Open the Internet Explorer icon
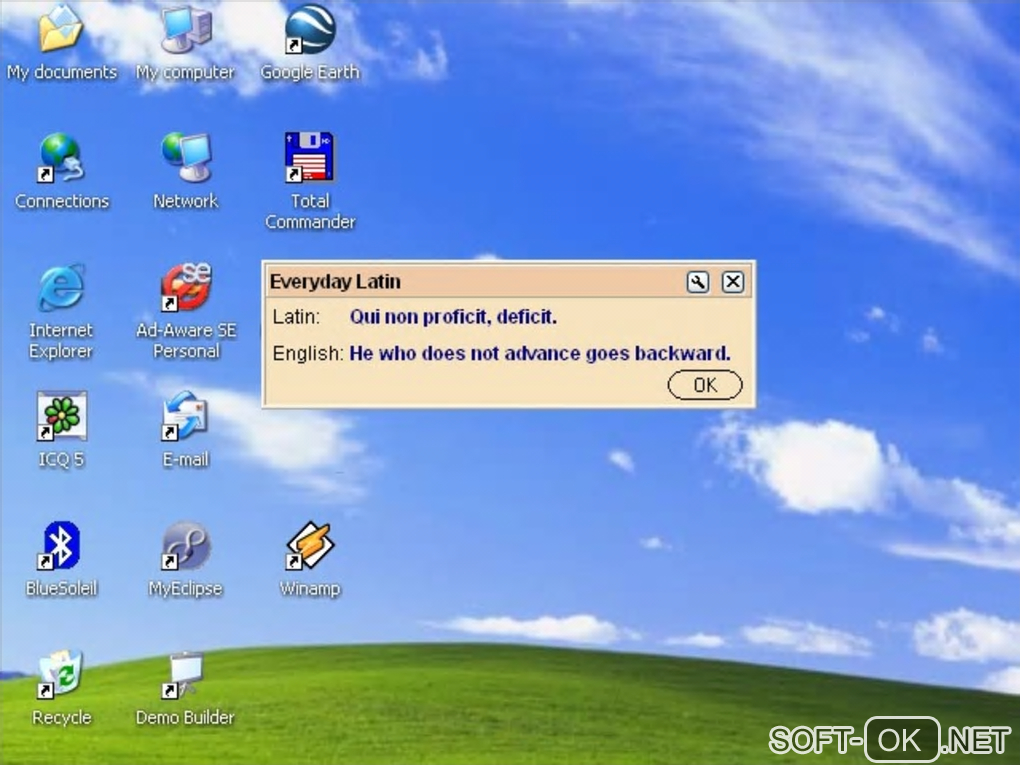This screenshot has width=1020, height=765. 60,287
